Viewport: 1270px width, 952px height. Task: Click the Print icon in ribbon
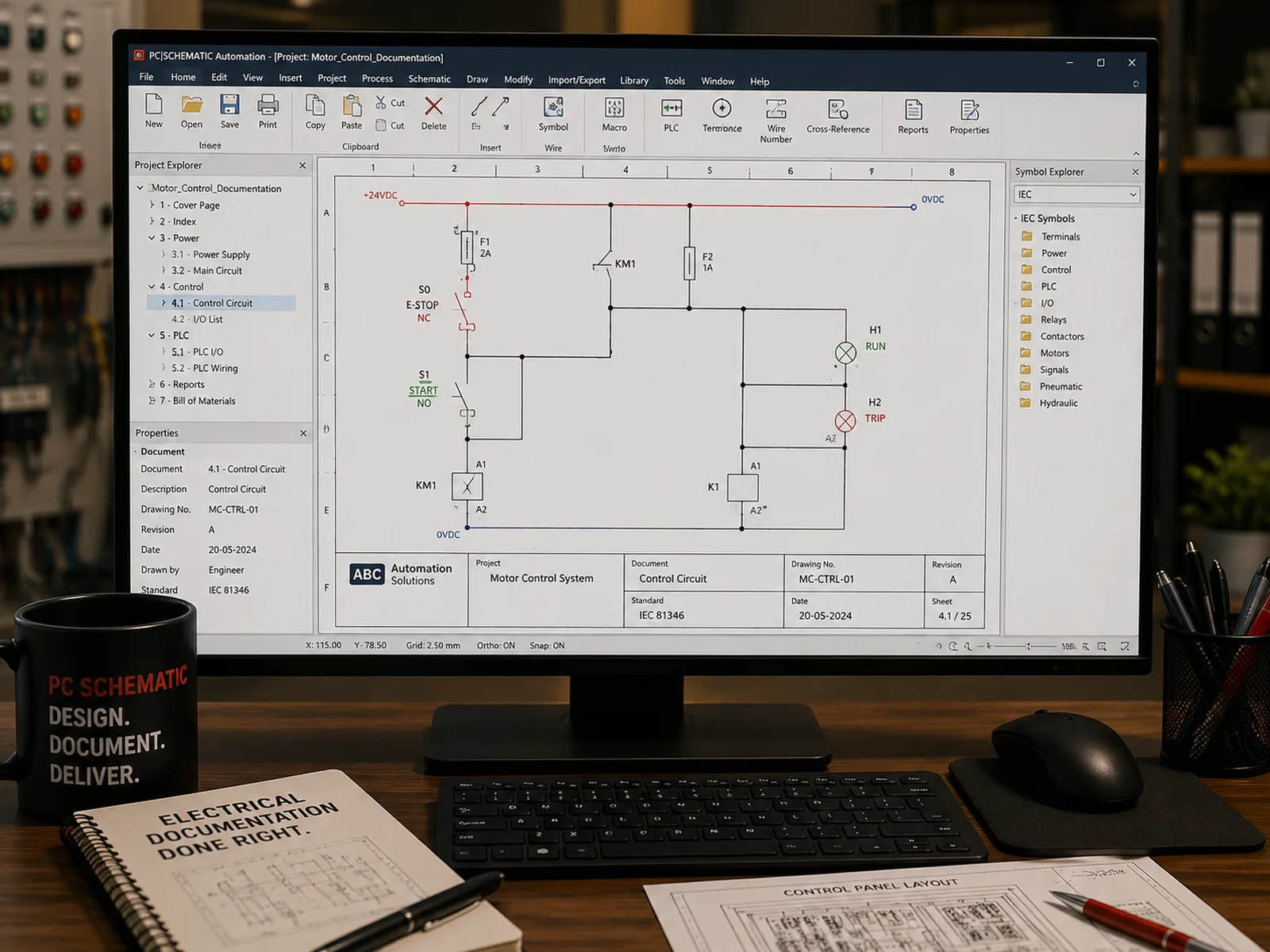click(x=268, y=105)
